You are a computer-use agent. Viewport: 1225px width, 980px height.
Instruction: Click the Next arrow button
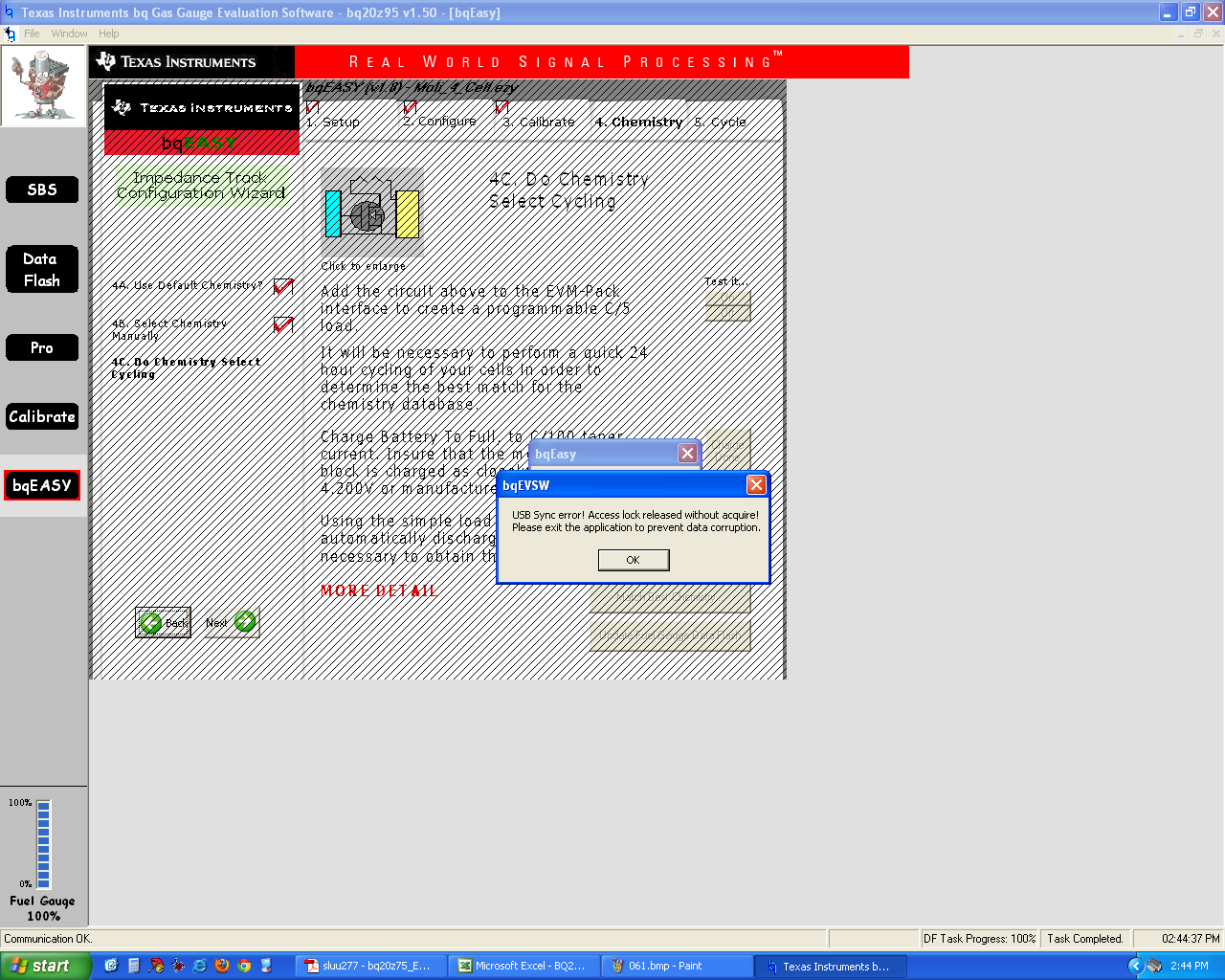[232, 622]
